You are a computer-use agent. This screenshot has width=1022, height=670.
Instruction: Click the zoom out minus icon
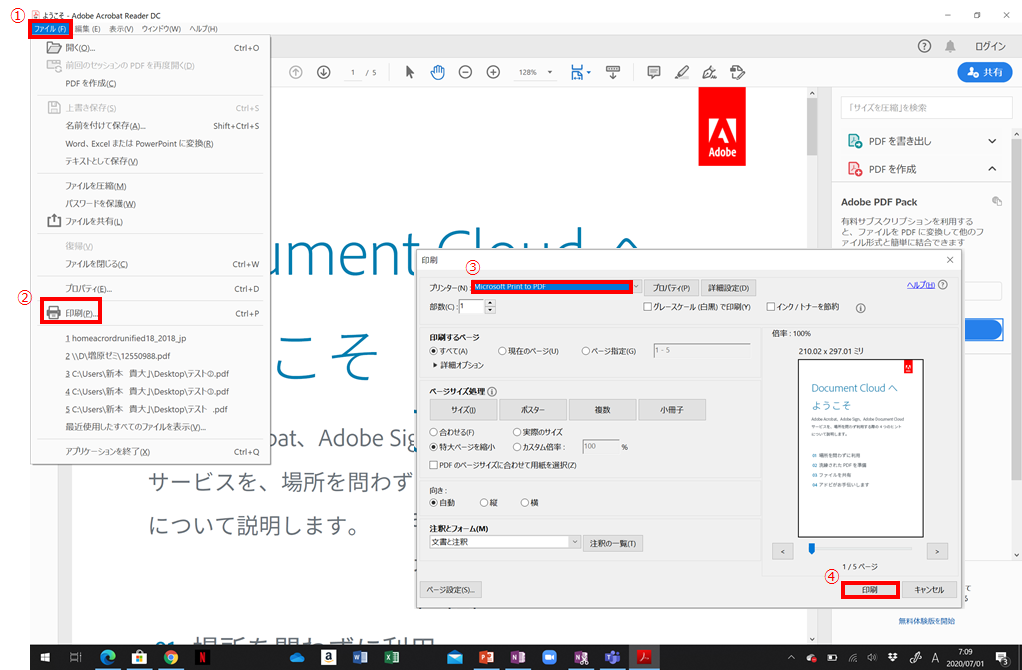pos(465,72)
